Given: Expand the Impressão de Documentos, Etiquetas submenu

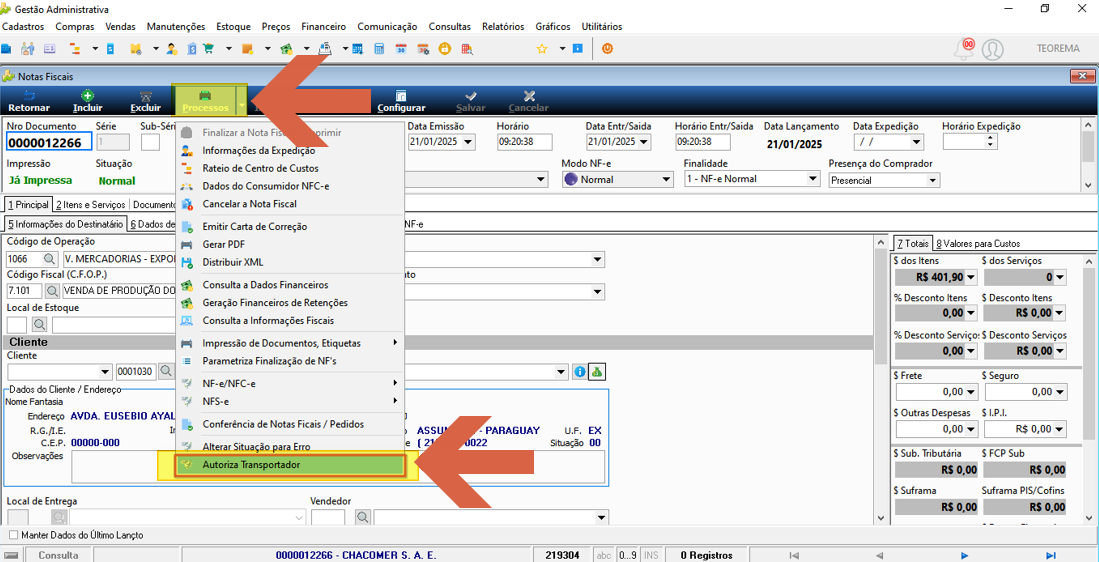Looking at the screenshot, I should (x=290, y=343).
